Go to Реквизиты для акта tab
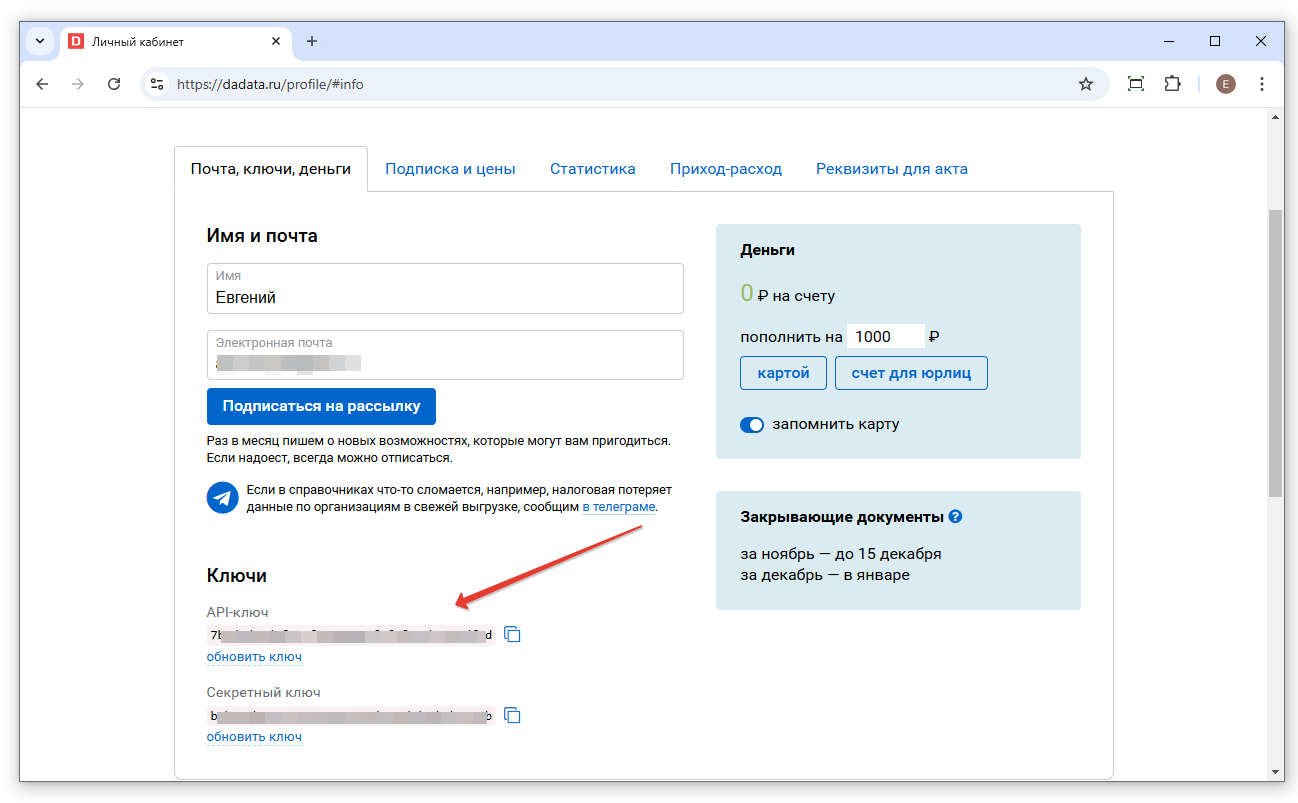This screenshot has height=803, width=1298. 891,169
